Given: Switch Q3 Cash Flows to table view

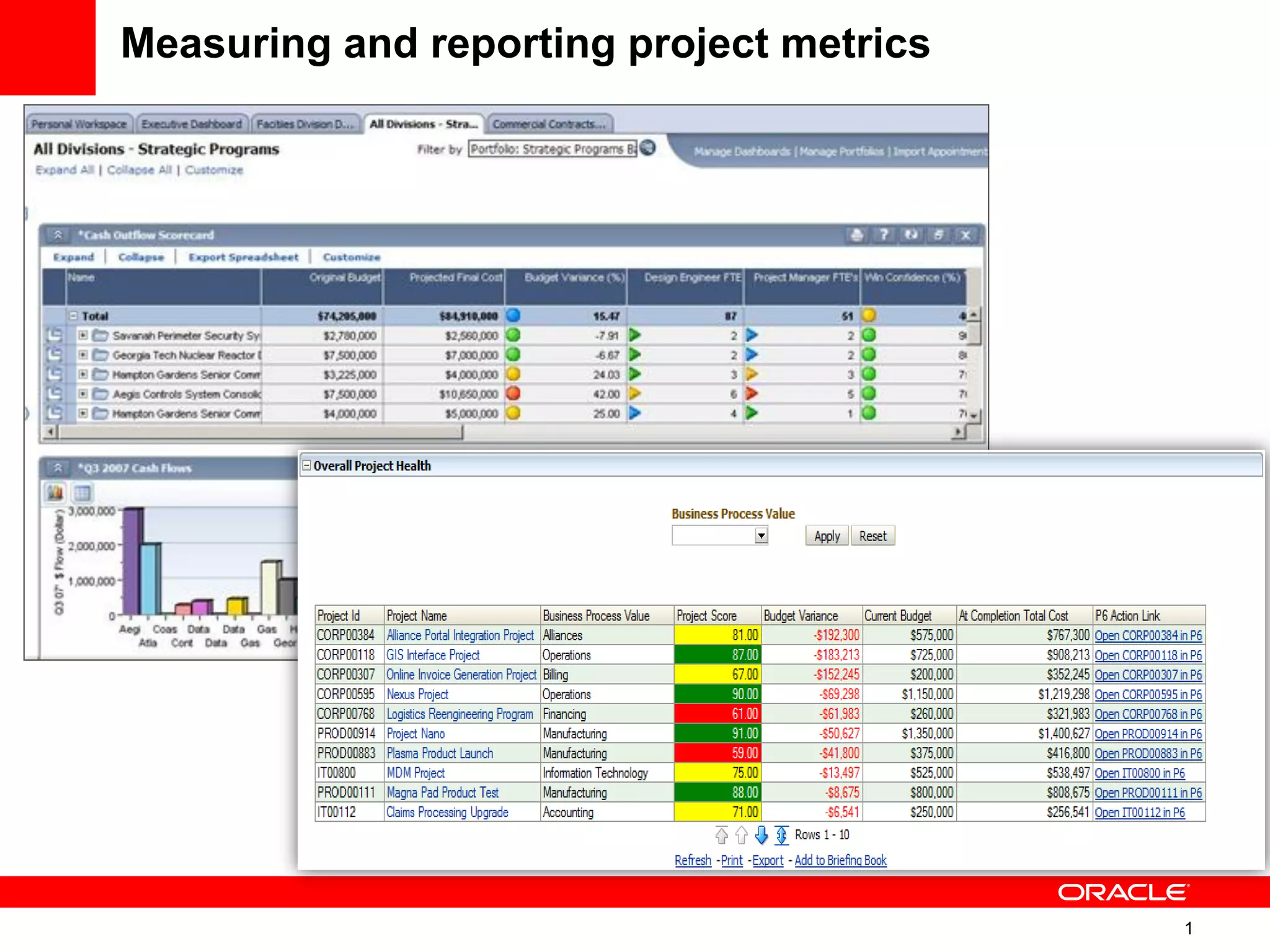Looking at the screenshot, I should click(82, 493).
